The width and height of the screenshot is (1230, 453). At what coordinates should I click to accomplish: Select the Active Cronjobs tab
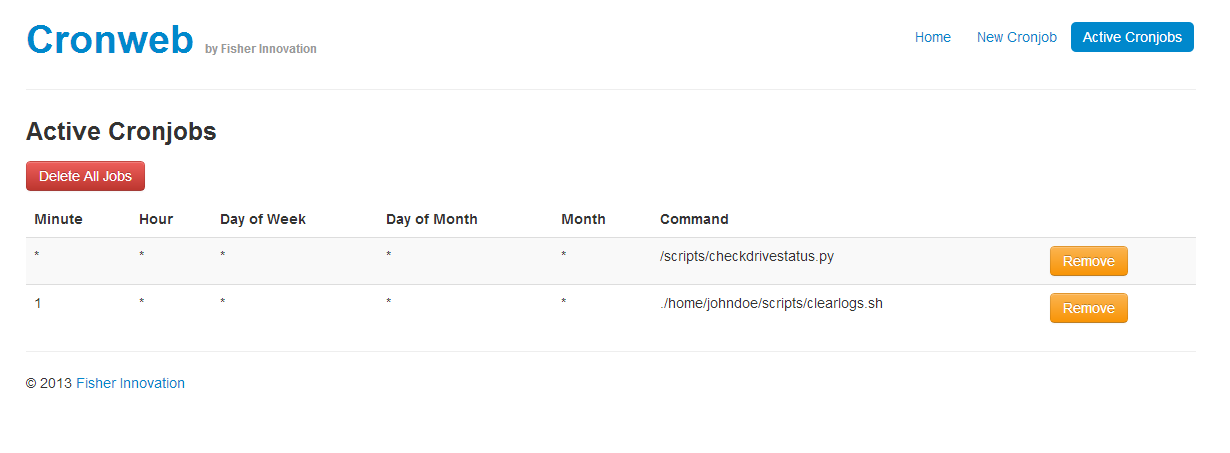1132,37
